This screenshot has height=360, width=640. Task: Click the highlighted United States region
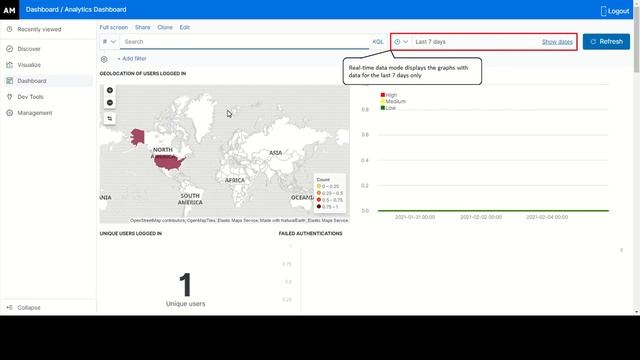(169, 162)
